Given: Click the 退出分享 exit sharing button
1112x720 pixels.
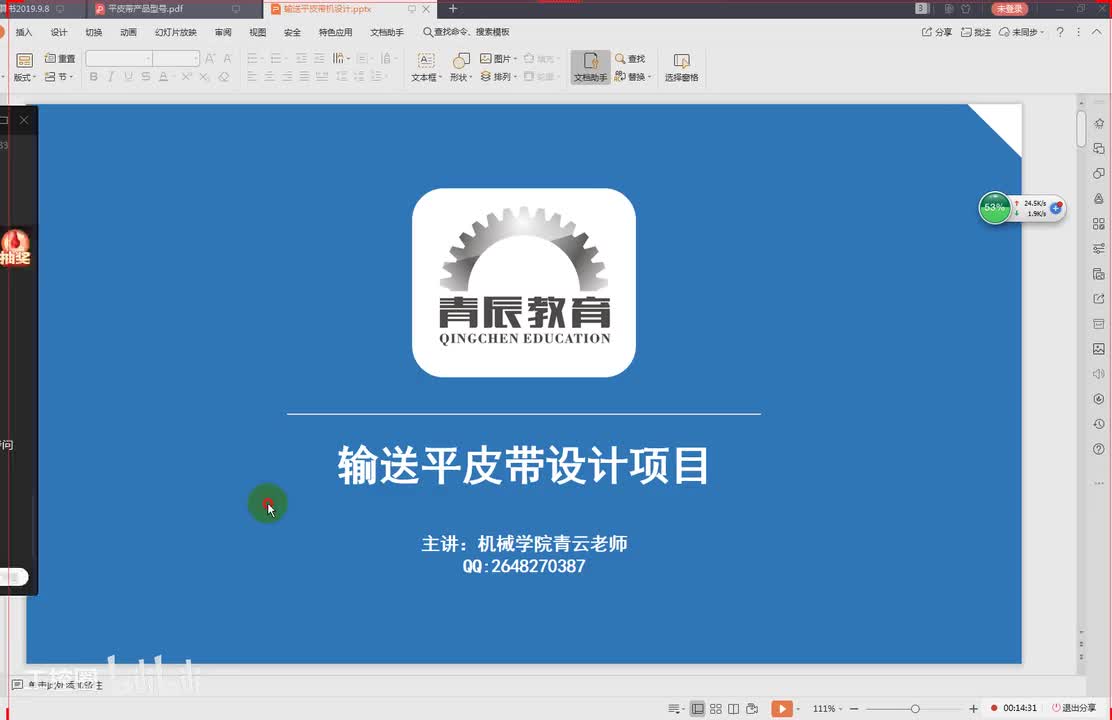Looking at the screenshot, I should 1074,708.
